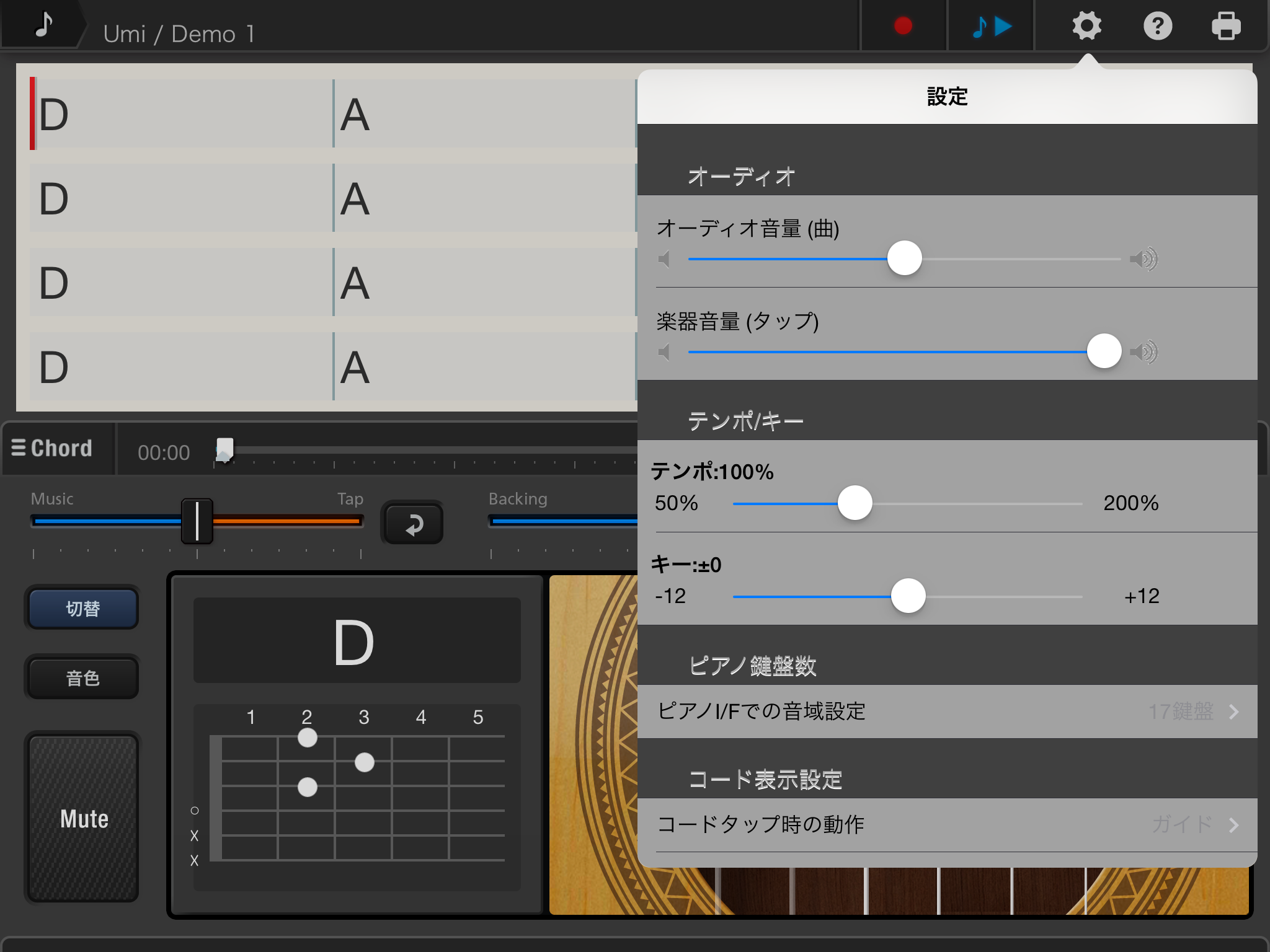Close settings via the gear icon

[x=1086, y=26]
